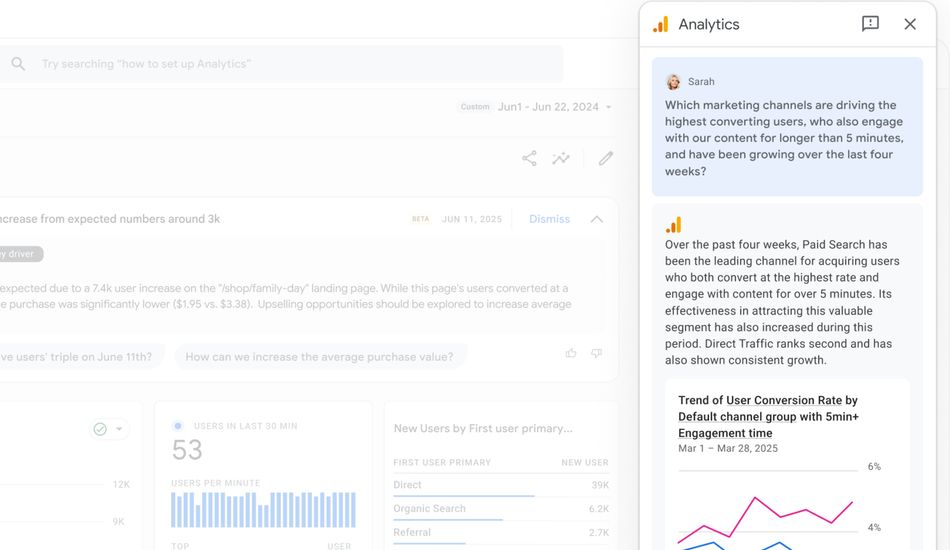This screenshot has width=950, height=550.
Task: Close the Analytics assistant panel
Action: pyautogui.click(x=910, y=24)
